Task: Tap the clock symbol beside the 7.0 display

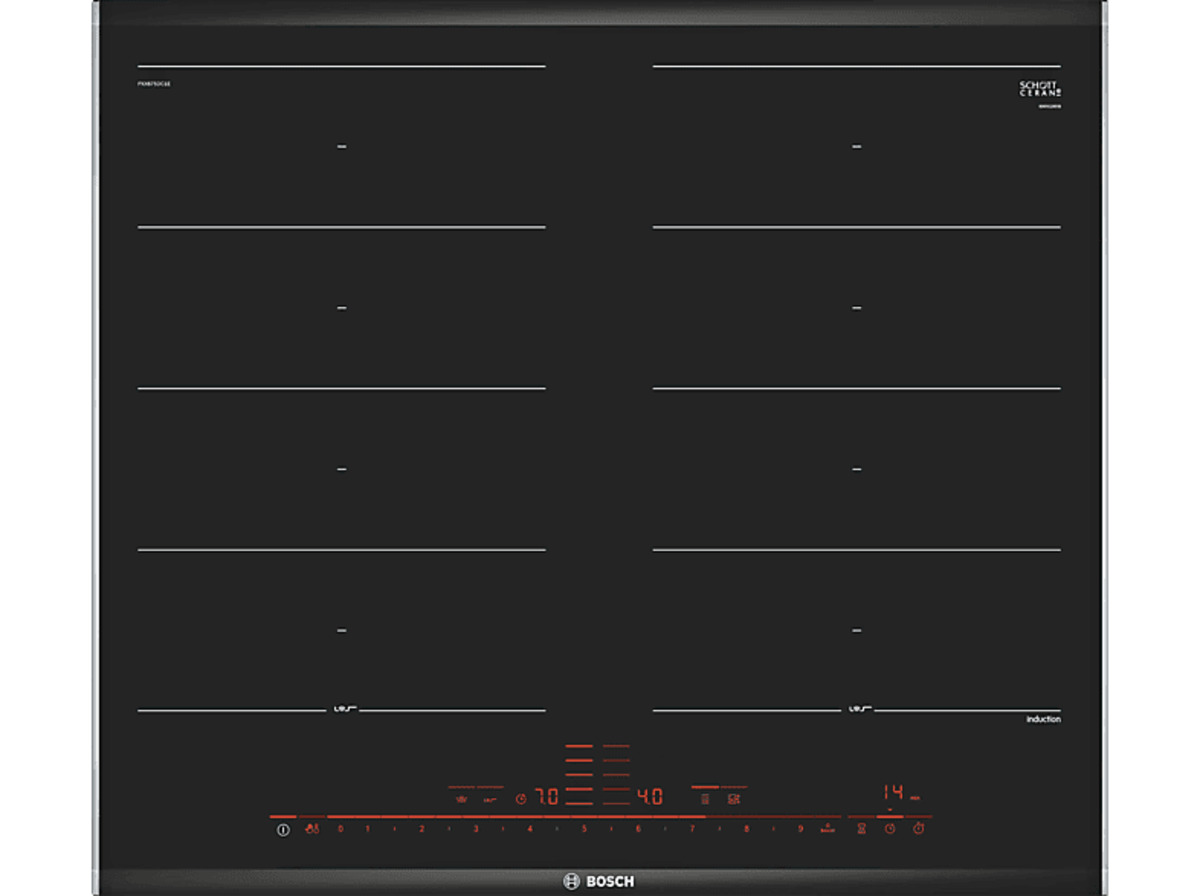Action: coord(520,799)
